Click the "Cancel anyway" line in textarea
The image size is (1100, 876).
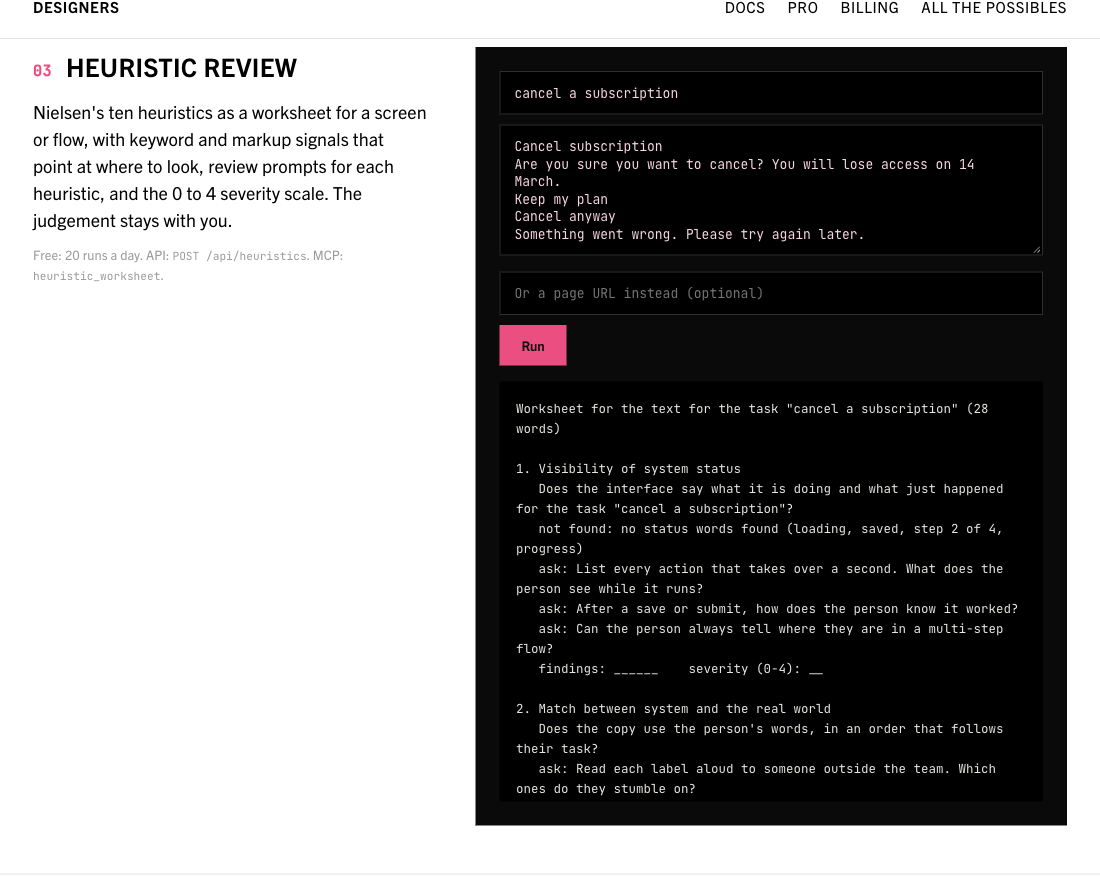coord(565,217)
